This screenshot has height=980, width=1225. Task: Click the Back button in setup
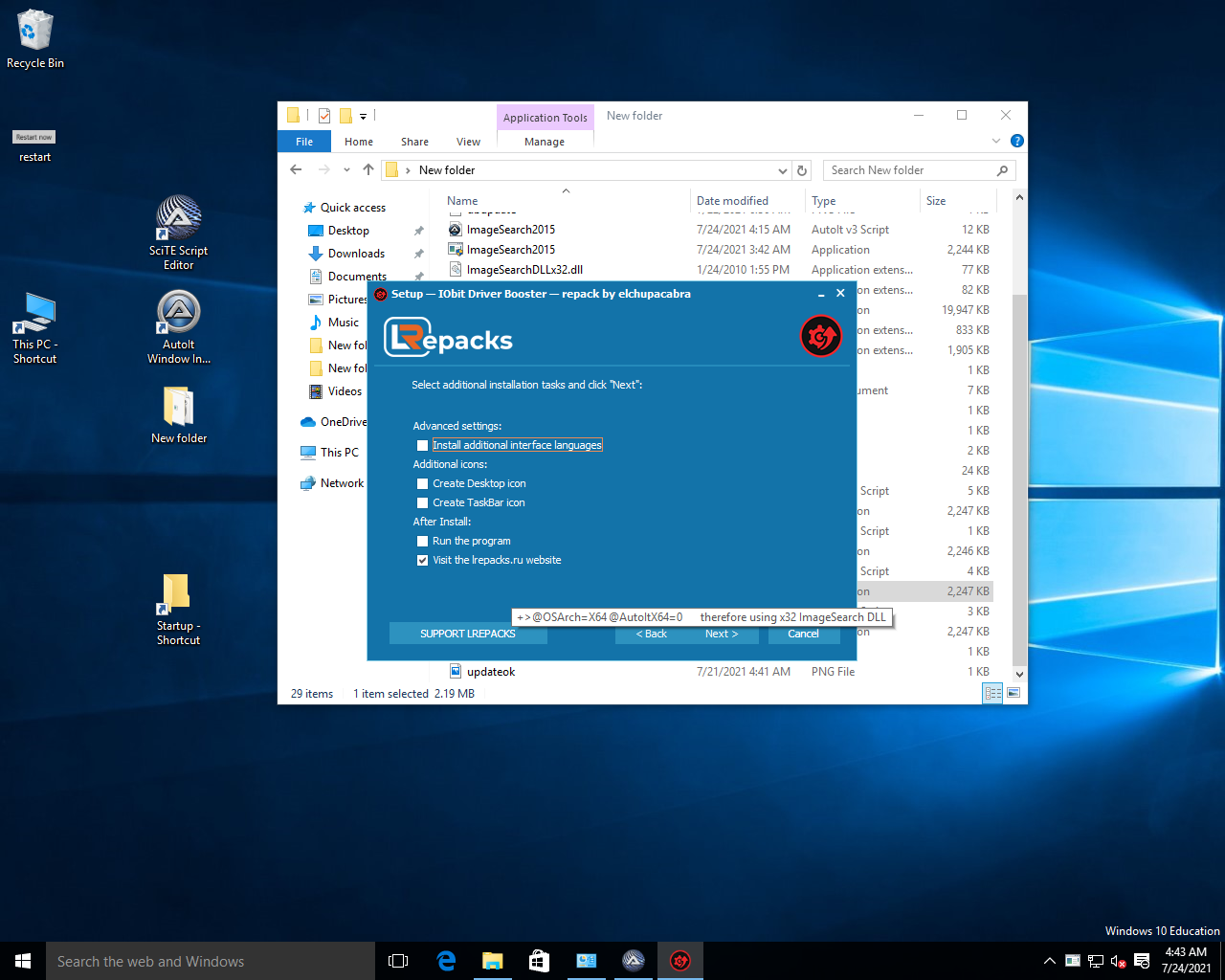click(x=652, y=634)
